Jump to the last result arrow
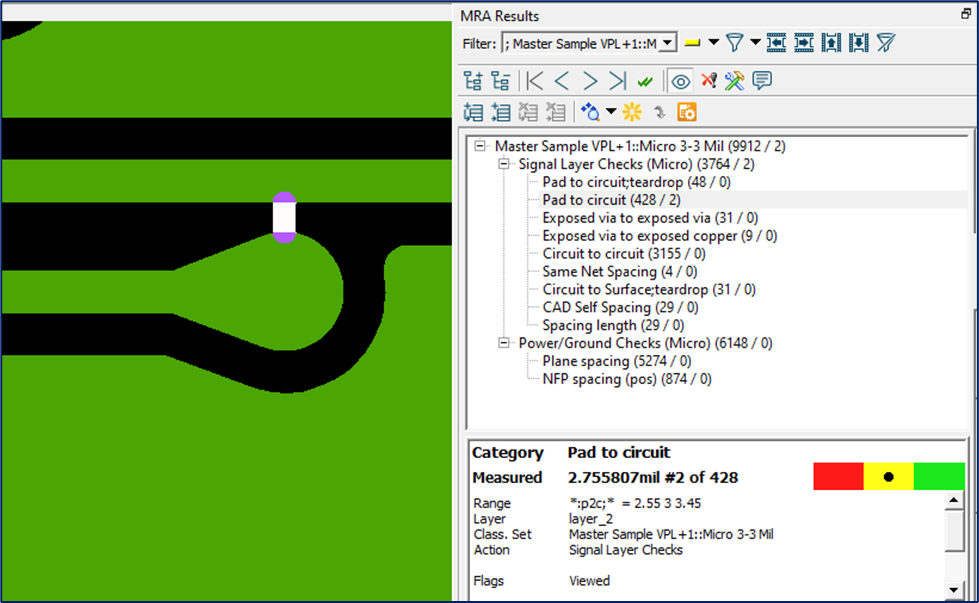The height and width of the screenshot is (603, 979). click(617, 81)
